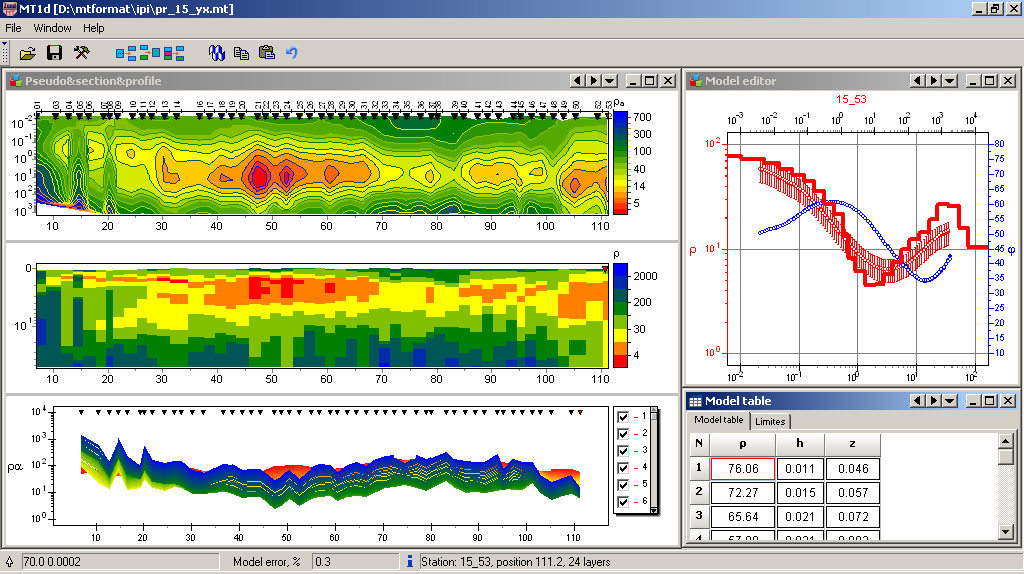Click the waveform curves toolbar icon
The height and width of the screenshot is (574, 1024).
[x=216, y=52]
